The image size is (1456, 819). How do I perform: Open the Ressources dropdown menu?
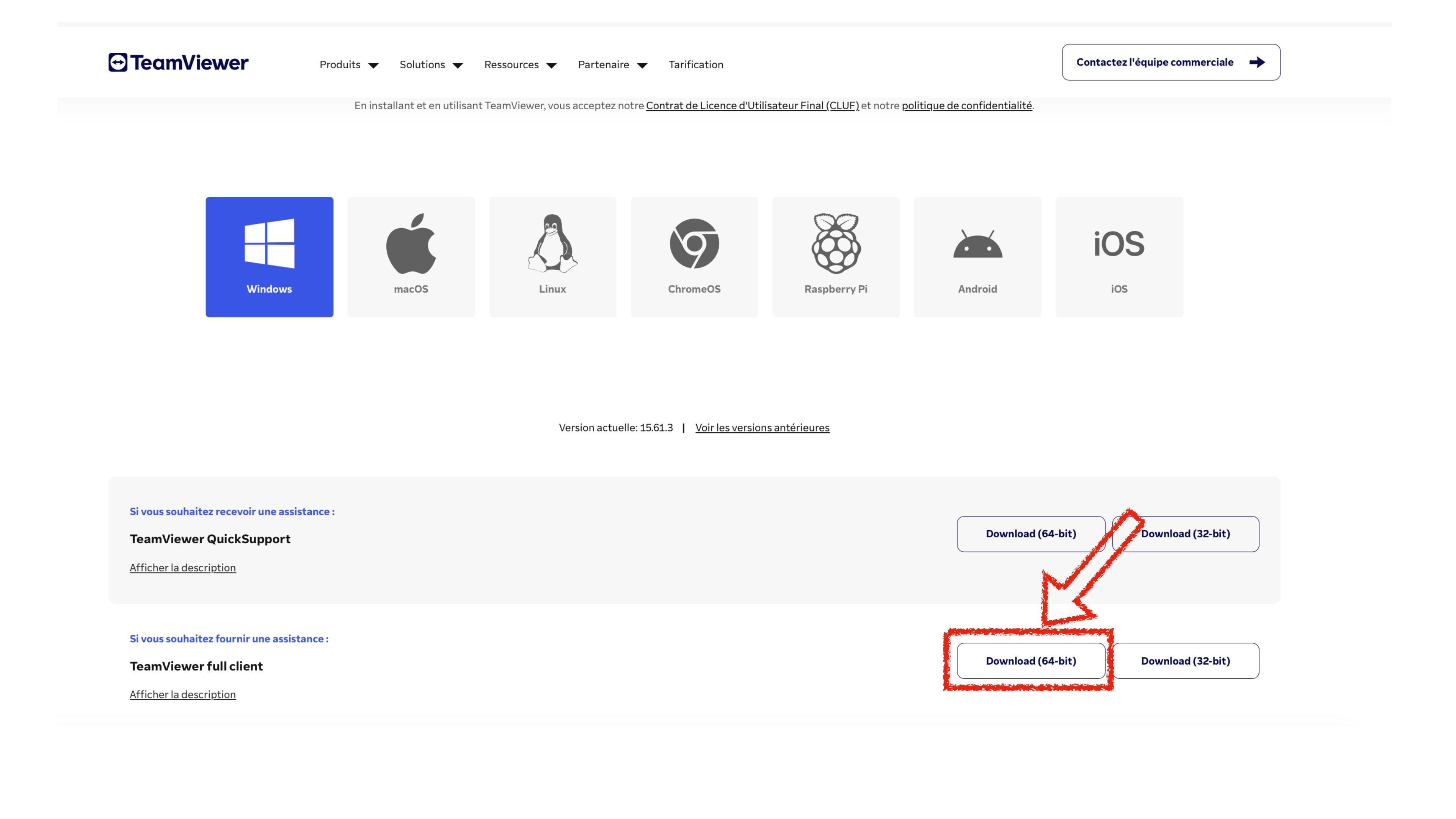click(520, 64)
